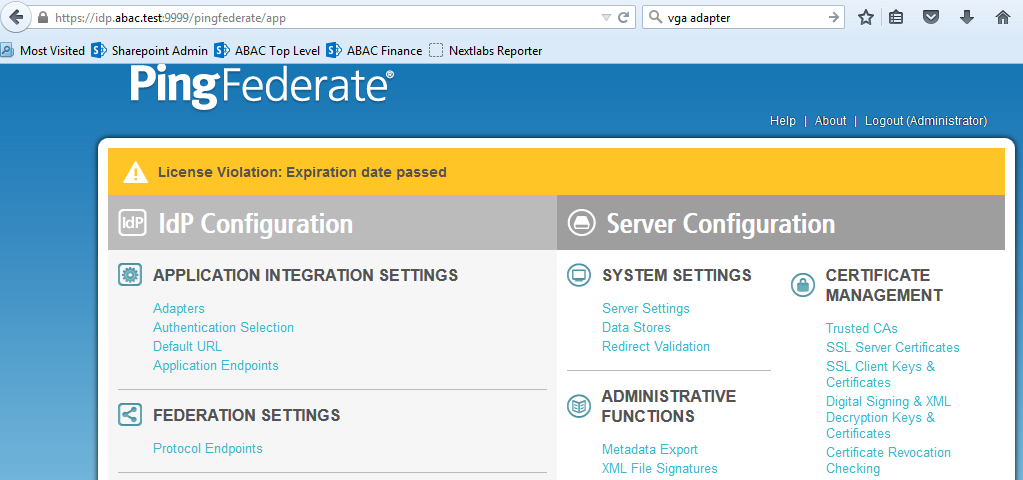
Task: Click the license violation warning triangle icon
Action: coord(136,172)
